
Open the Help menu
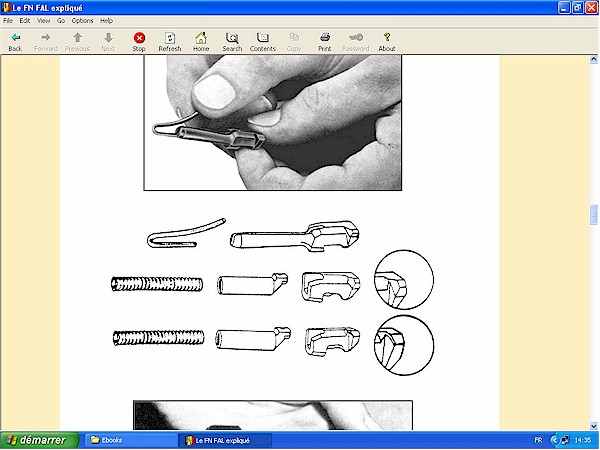click(106, 21)
